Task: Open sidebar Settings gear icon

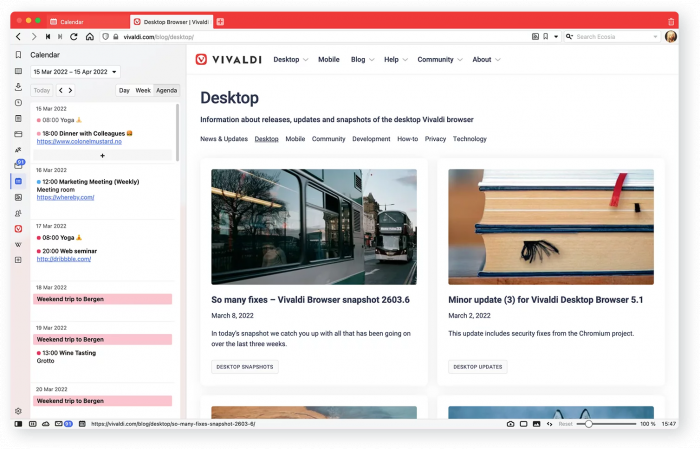Action: pyautogui.click(x=18, y=411)
